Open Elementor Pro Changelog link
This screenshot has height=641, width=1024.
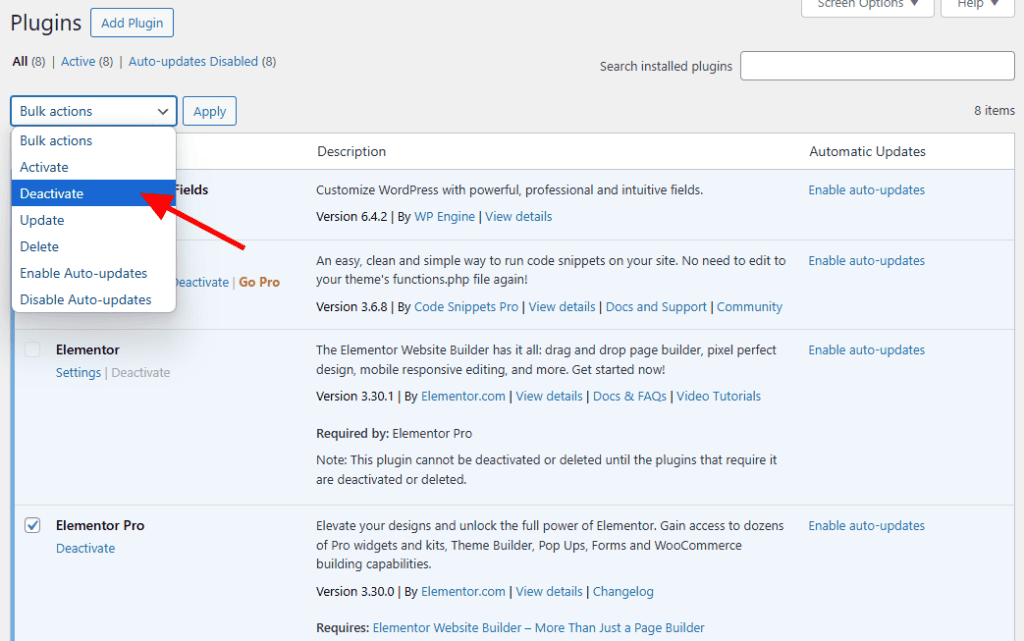click(x=623, y=591)
